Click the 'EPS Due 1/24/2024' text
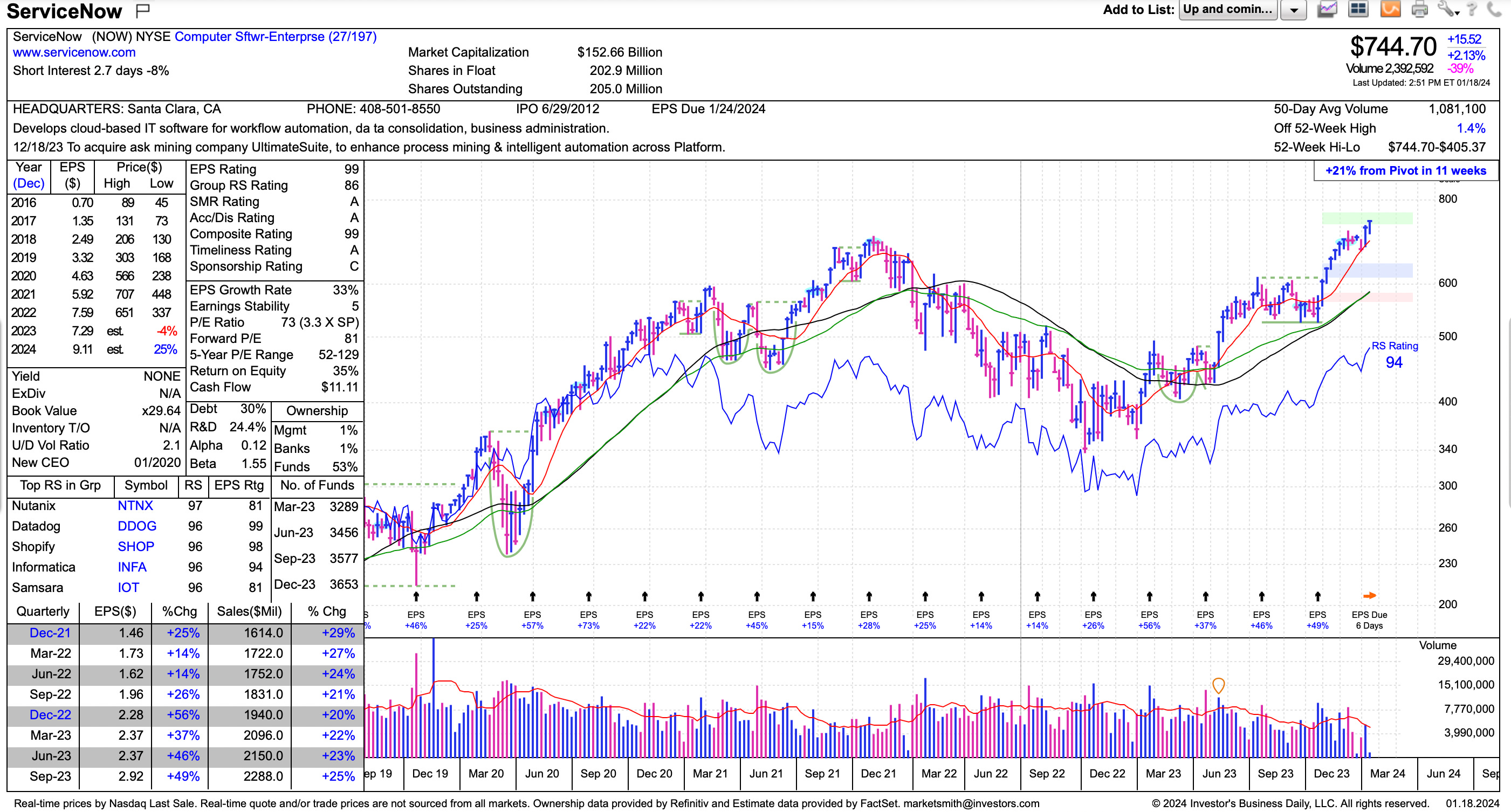Viewport: 1511px width, 812px height. pos(708,108)
